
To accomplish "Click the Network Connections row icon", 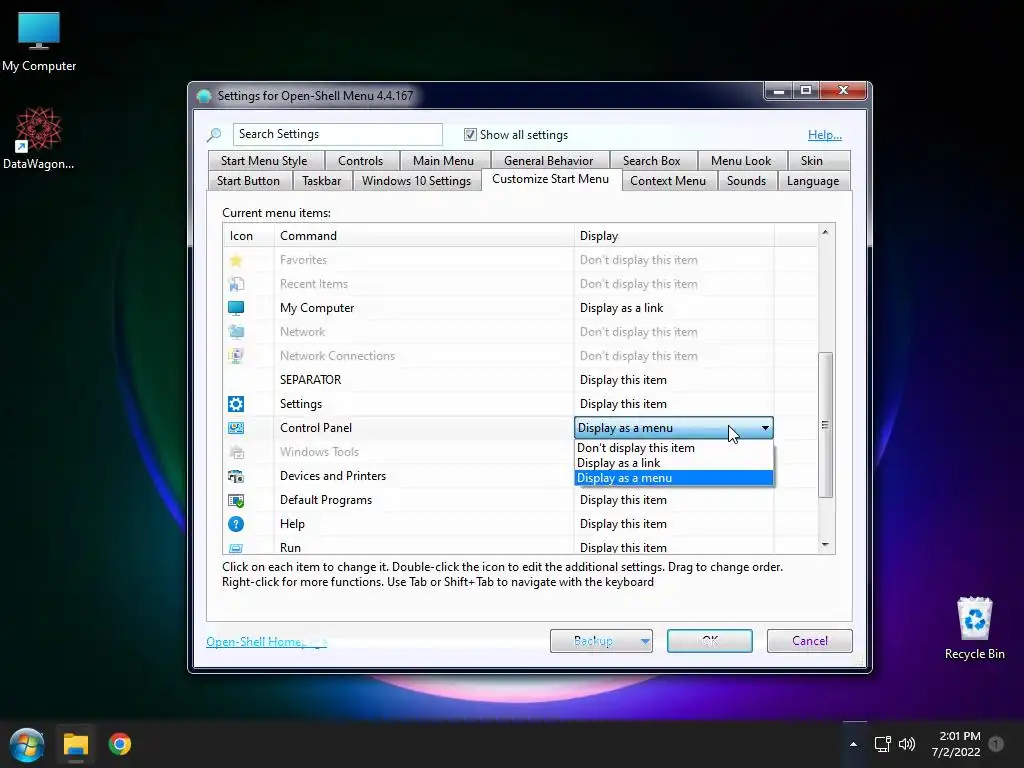I will coord(236,356).
